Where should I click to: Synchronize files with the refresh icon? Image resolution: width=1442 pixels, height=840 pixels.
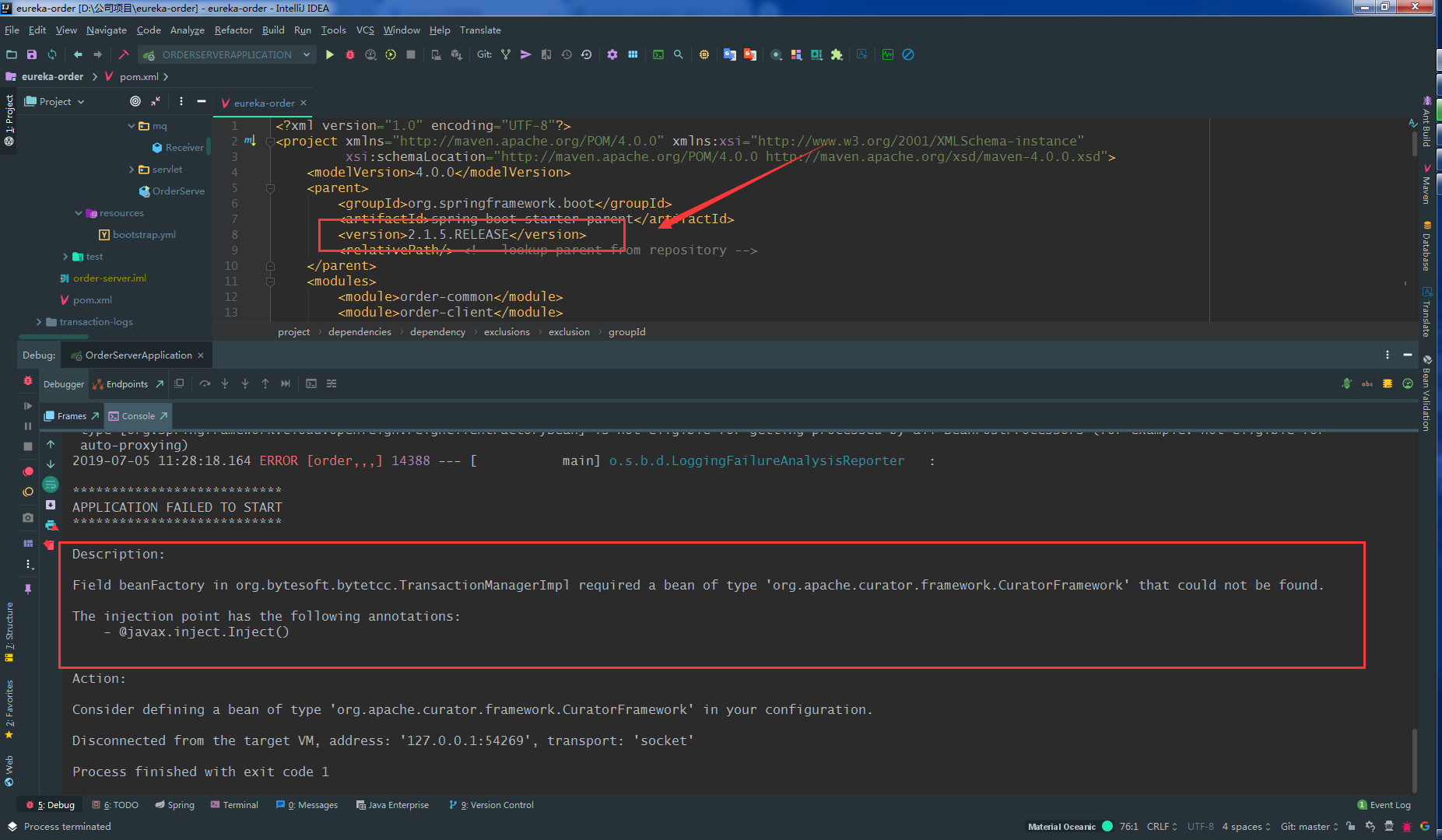tap(52, 54)
